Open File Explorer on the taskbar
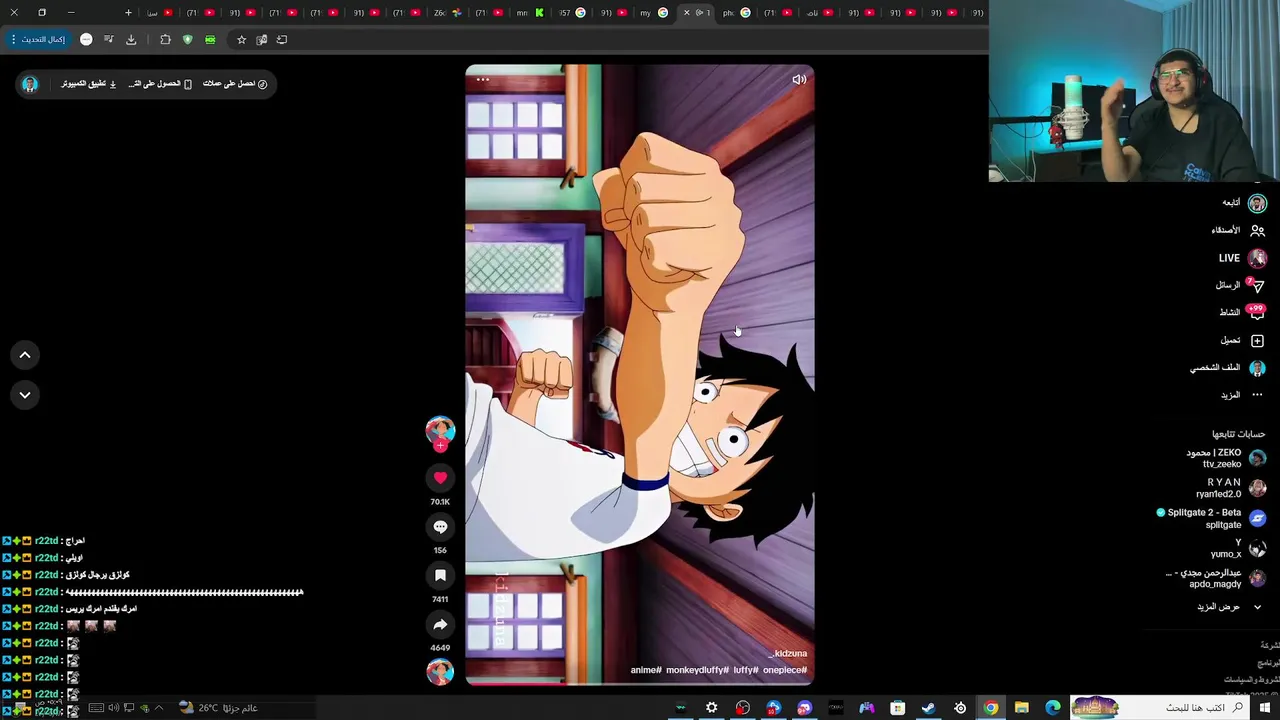 1021,708
